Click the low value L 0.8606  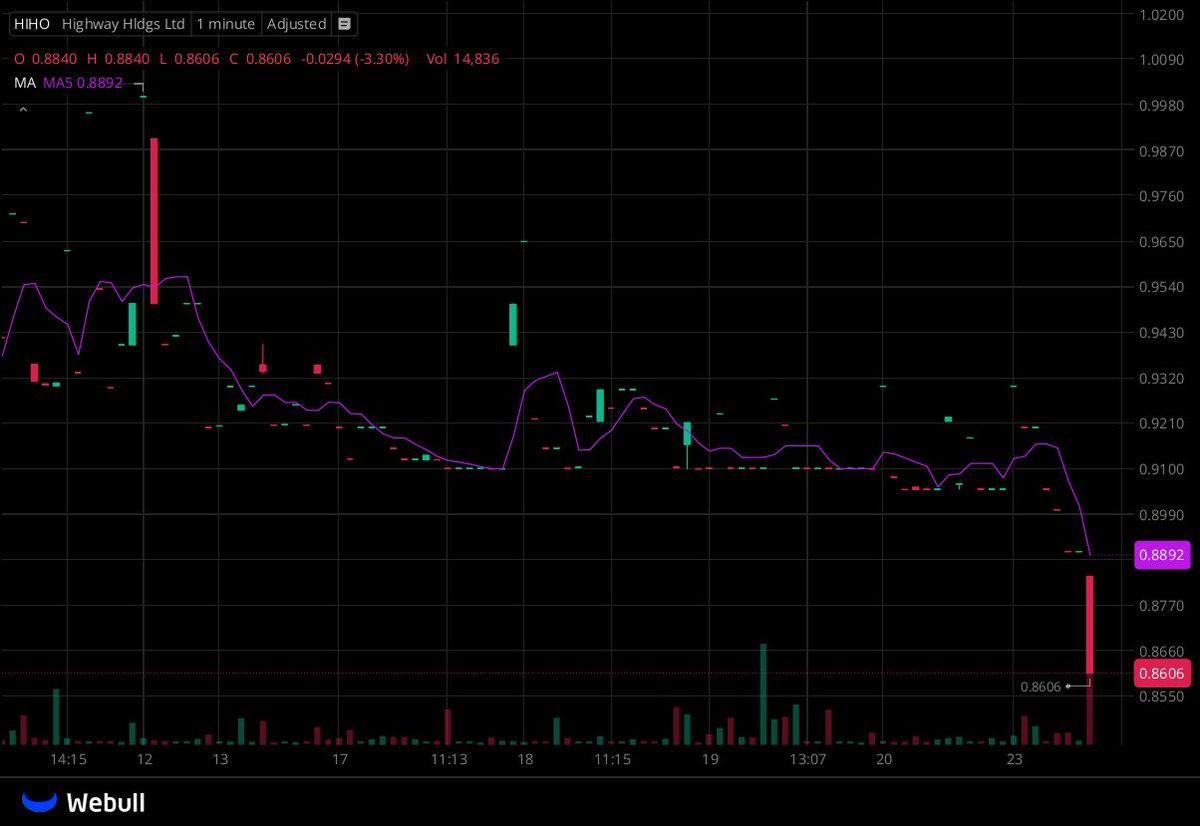point(189,59)
